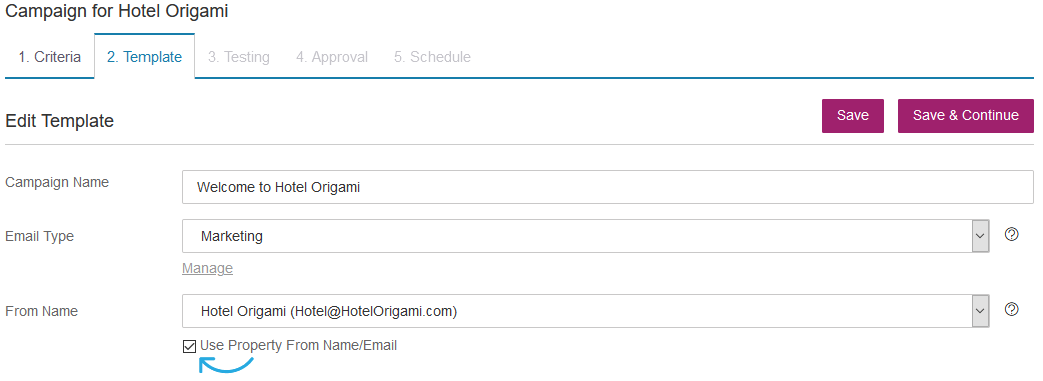
Task: Click the Save & Continue button
Action: [966, 116]
